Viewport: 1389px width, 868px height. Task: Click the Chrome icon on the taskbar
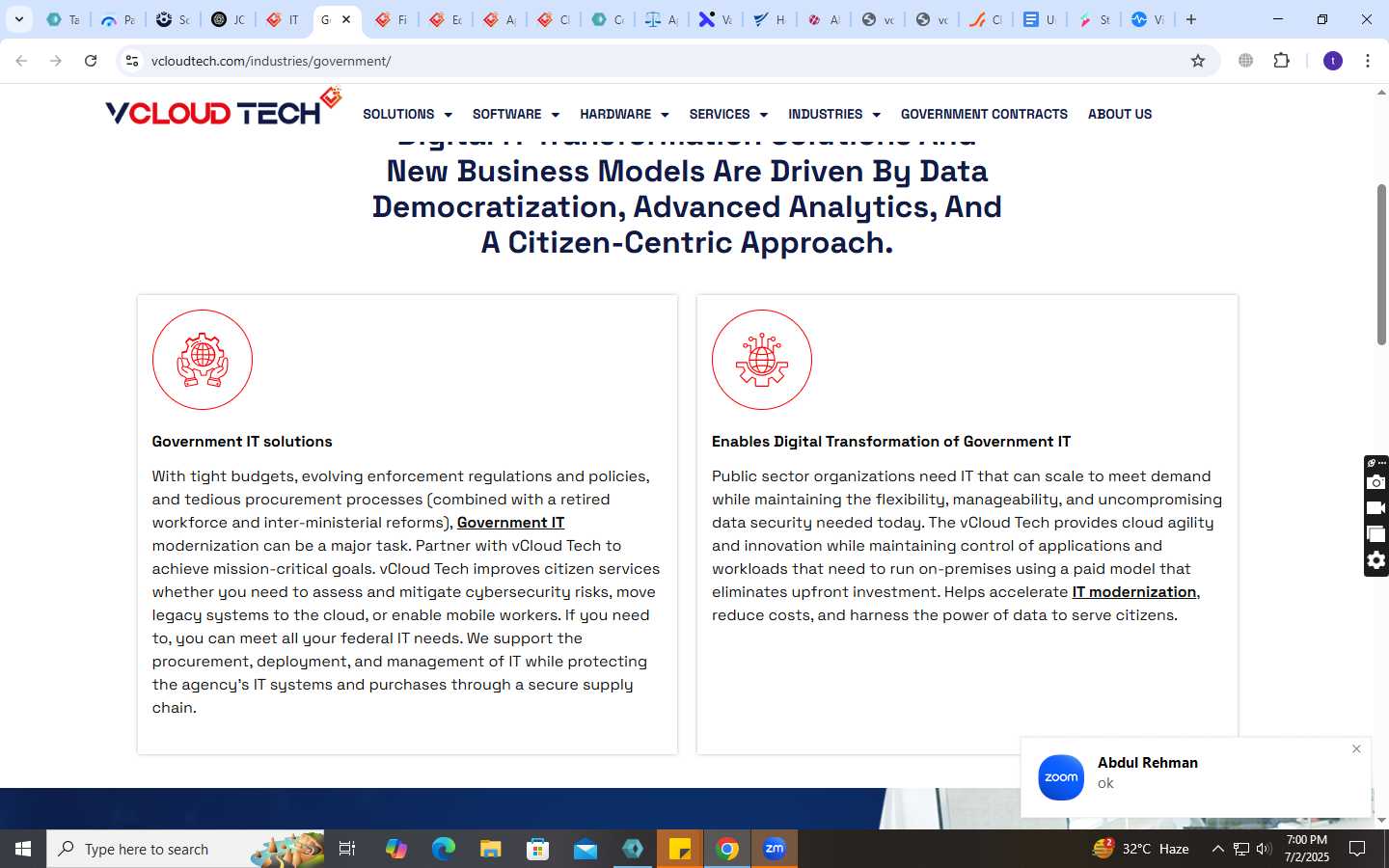tap(727, 849)
